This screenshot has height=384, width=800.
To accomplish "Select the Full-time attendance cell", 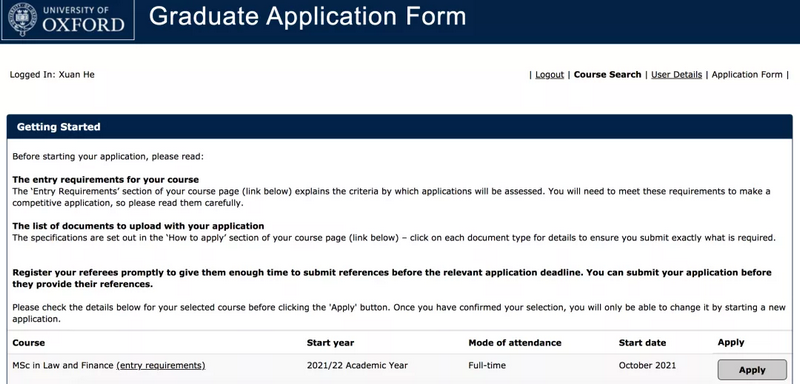I will point(487,365).
